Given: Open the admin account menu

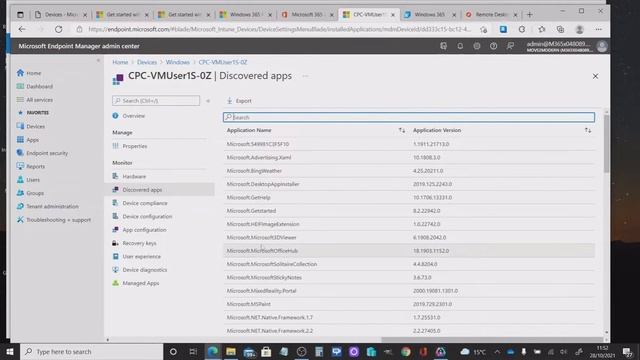Looking at the screenshot, I should click(567, 47).
